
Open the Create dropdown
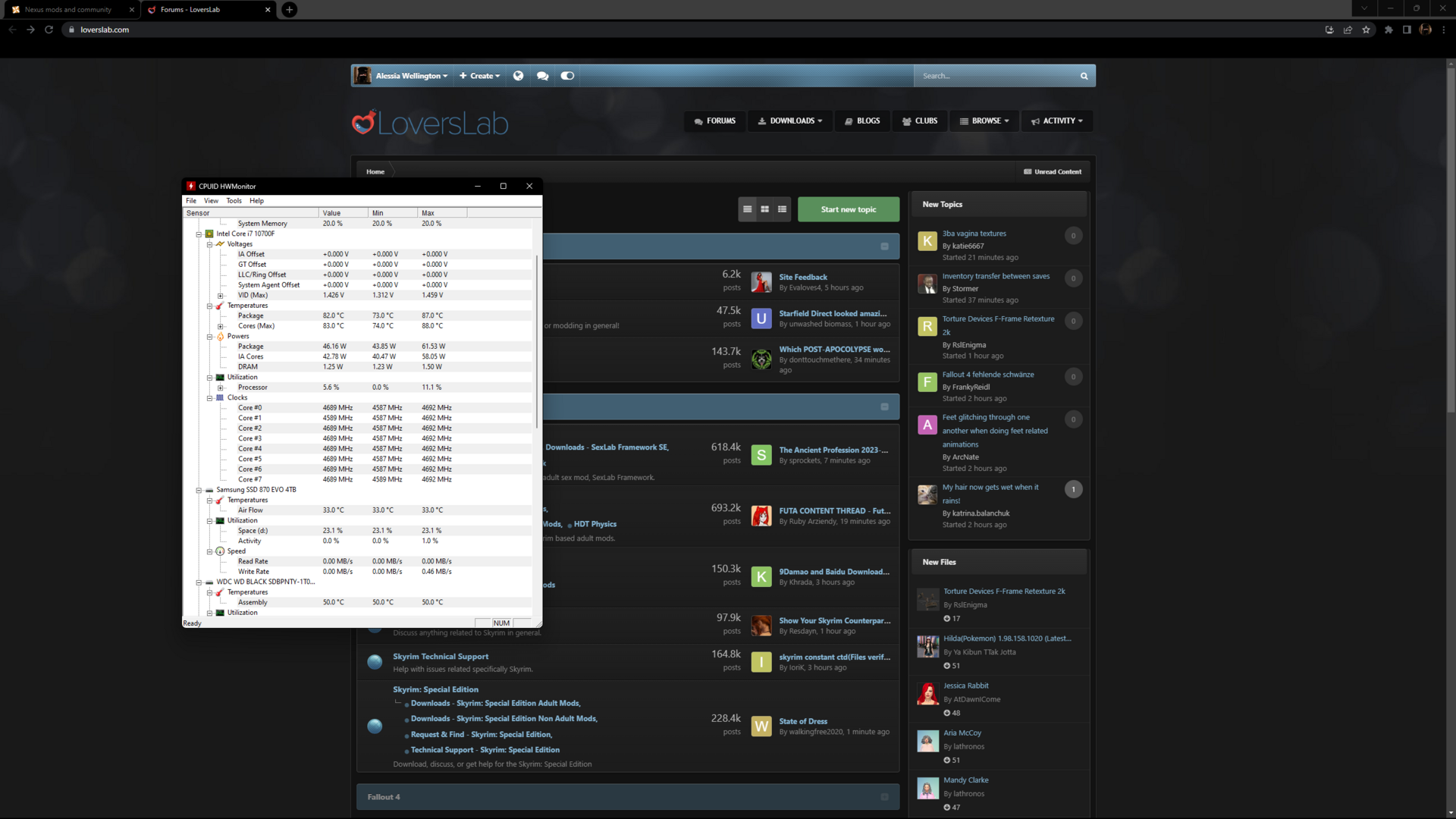pyautogui.click(x=479, y=76)
